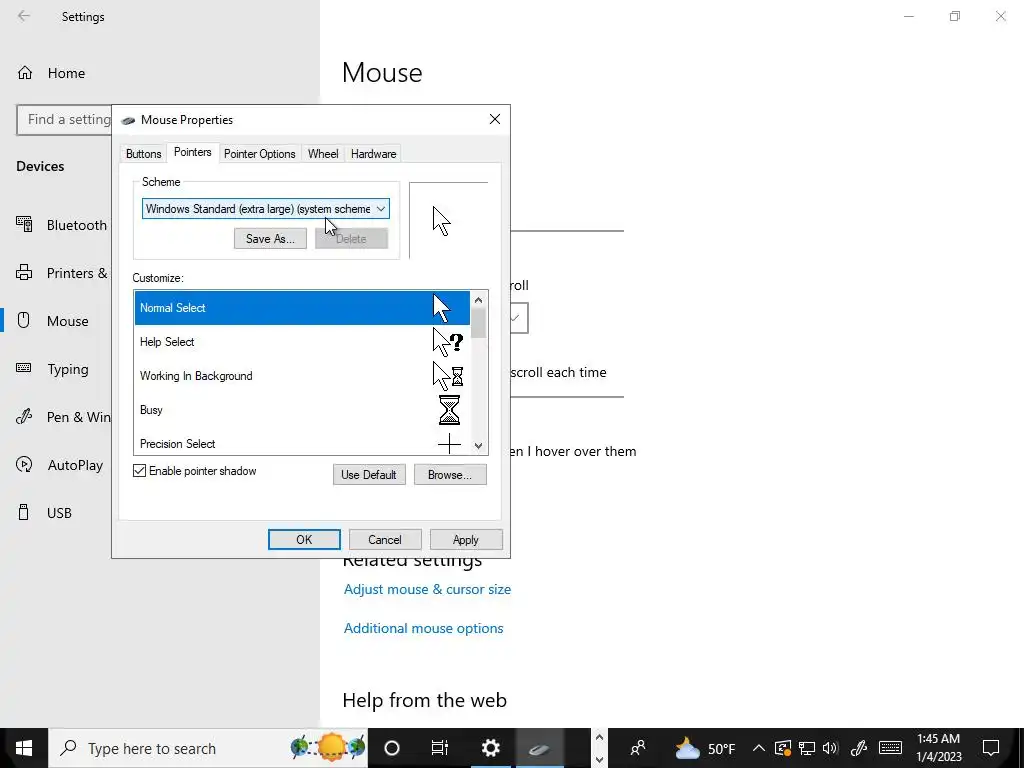This screenshot has width=1024, height=768.
Task: Open the volume tray icon
Action: point(830,748)
